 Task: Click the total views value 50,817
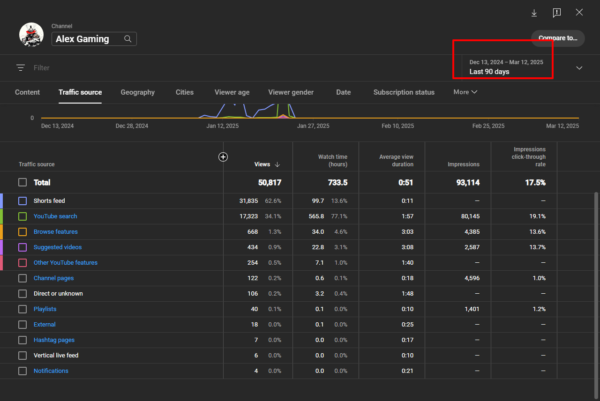click(269, 183)
